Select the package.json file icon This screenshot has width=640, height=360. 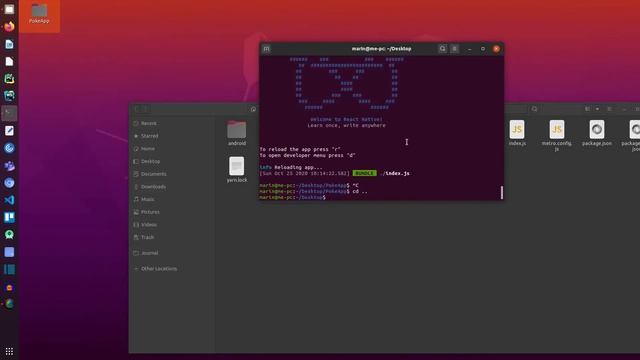pyautogui.click(x=597, y=129)
